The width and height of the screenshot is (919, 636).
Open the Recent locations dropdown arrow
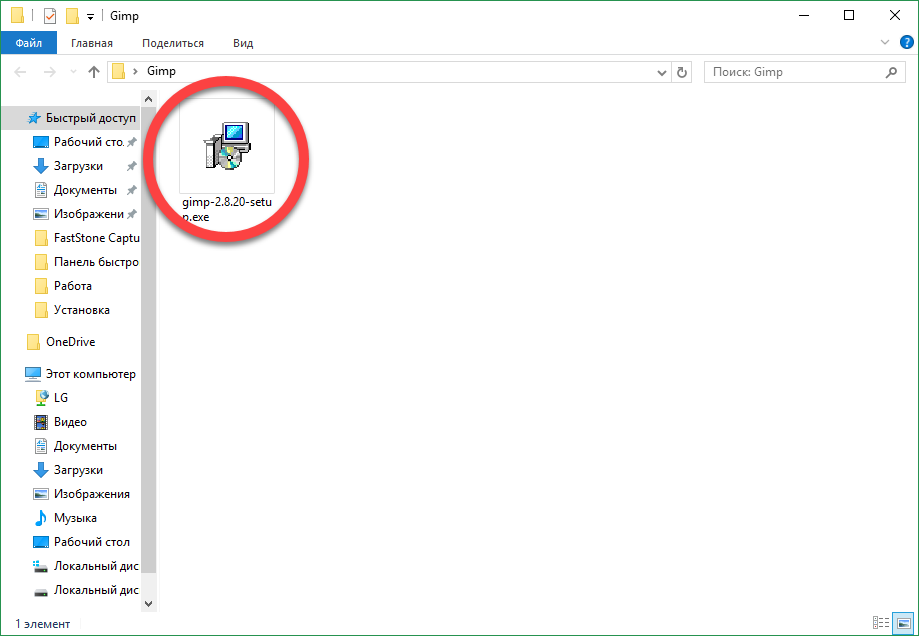tap(72, 73)
